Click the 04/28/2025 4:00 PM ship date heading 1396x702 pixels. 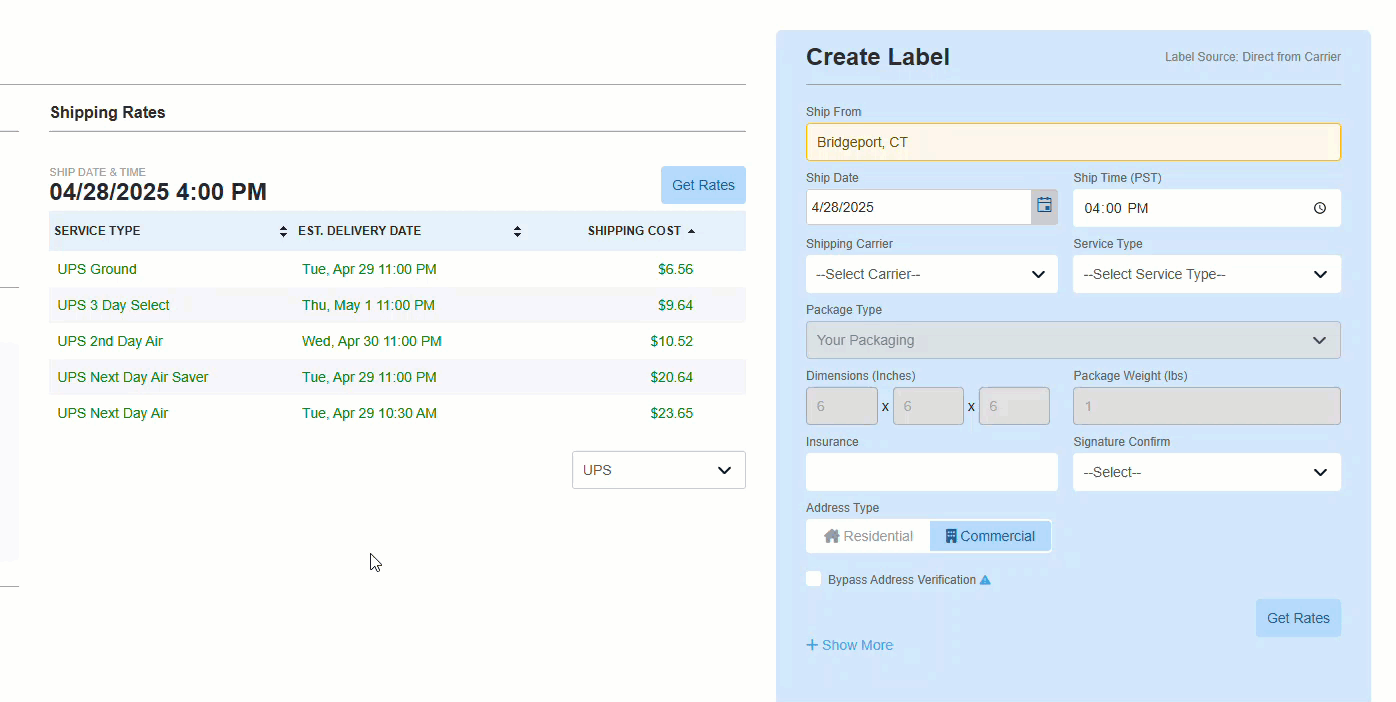coord(158,192)
